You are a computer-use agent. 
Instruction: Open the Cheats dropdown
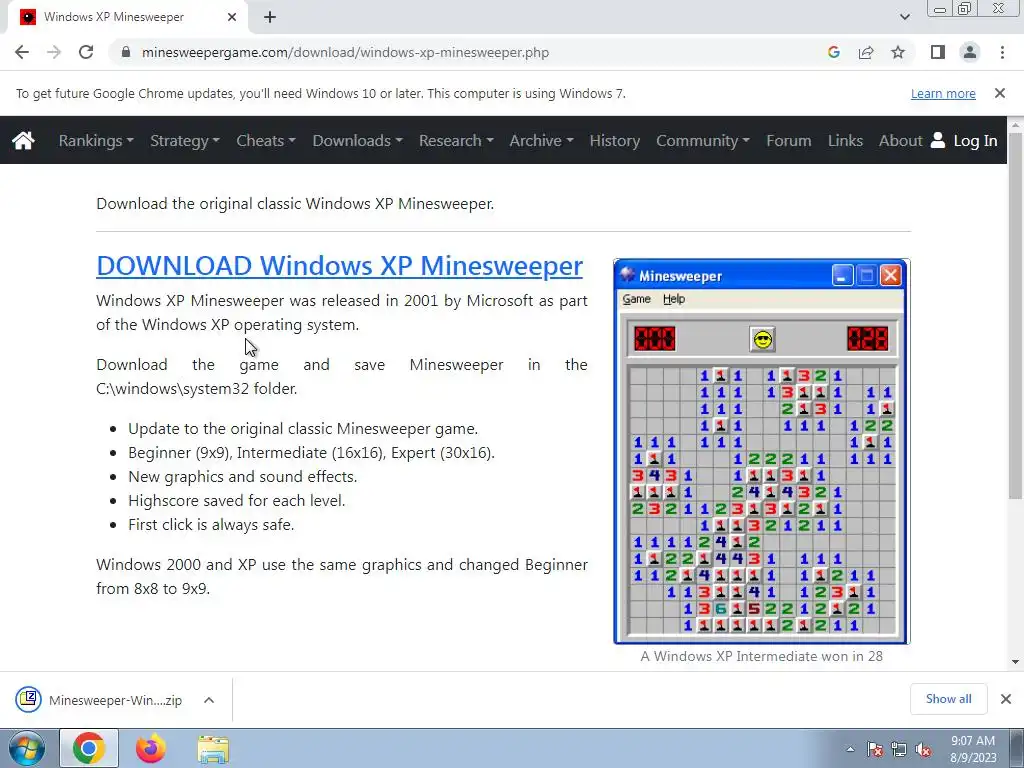pos(266,140)
